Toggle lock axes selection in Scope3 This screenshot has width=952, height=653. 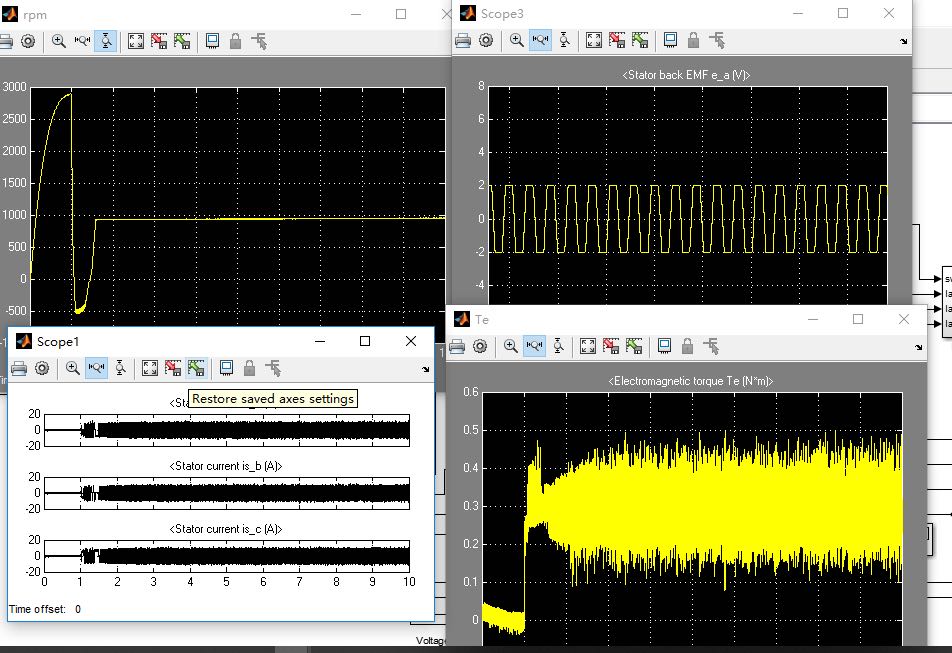coord(693,40)
